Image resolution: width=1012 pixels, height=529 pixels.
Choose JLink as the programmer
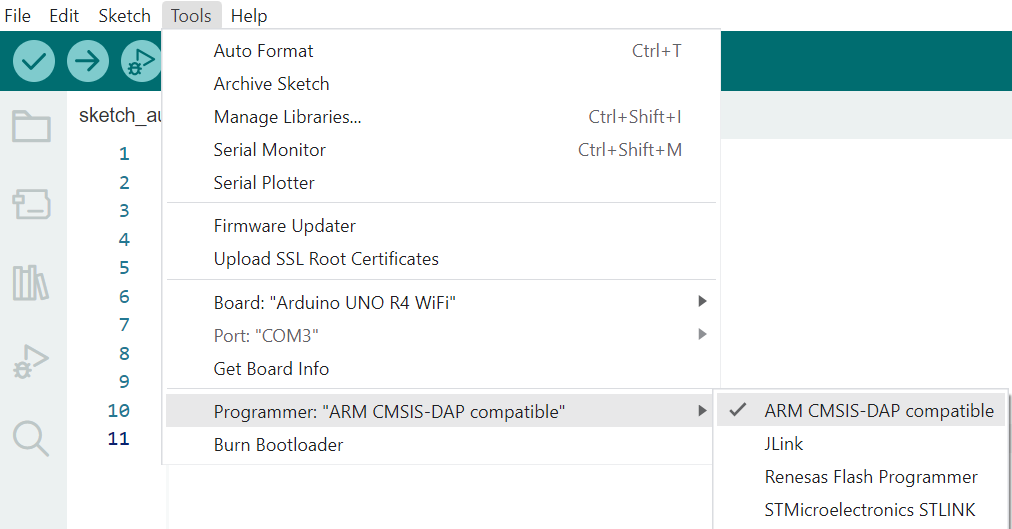pyautogui.click(x=784, y=444)
